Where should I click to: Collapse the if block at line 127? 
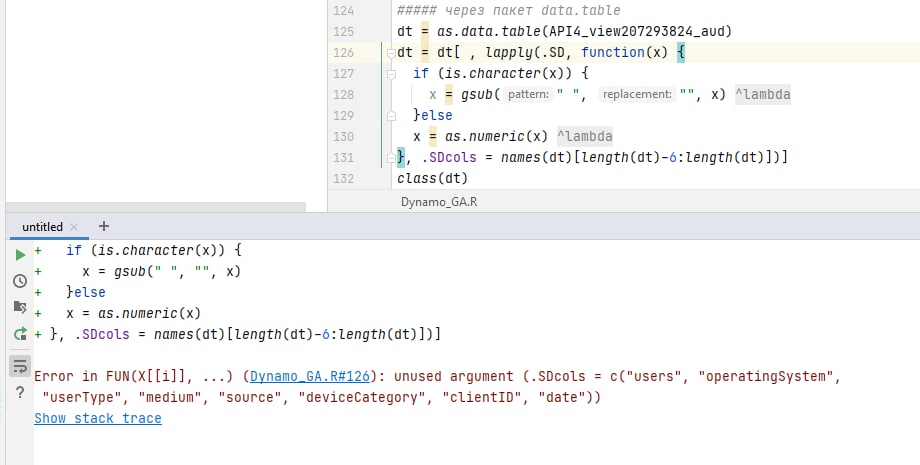point(391,74)
